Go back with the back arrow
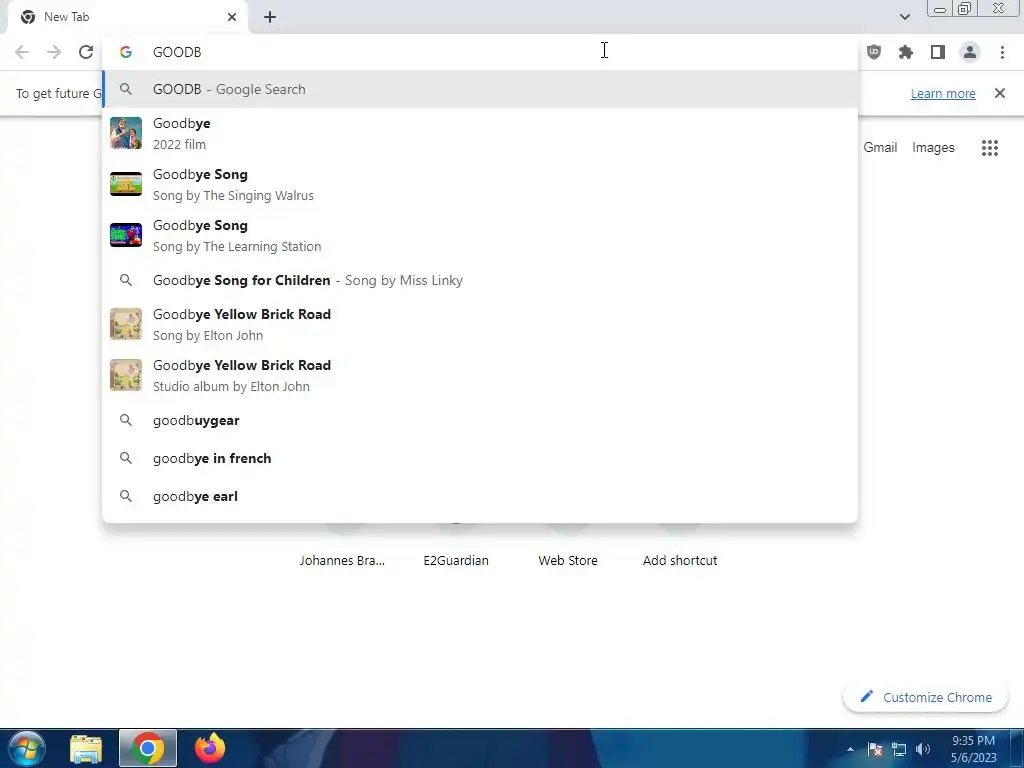This screenshot has height=768, width=1024. 22,52
